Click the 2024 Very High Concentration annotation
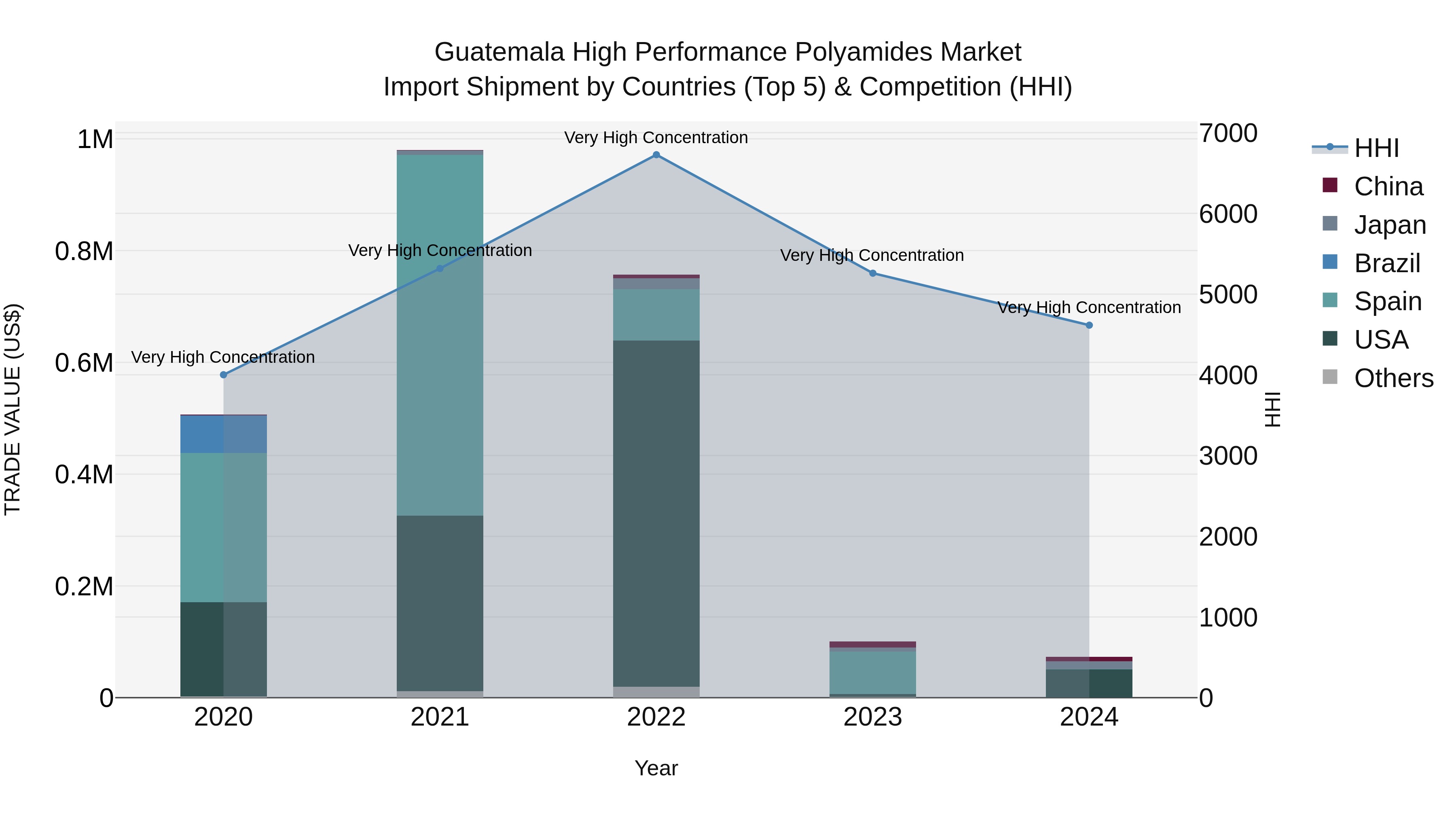This screenshot has width=1456, height=819. pos(1089,307)
